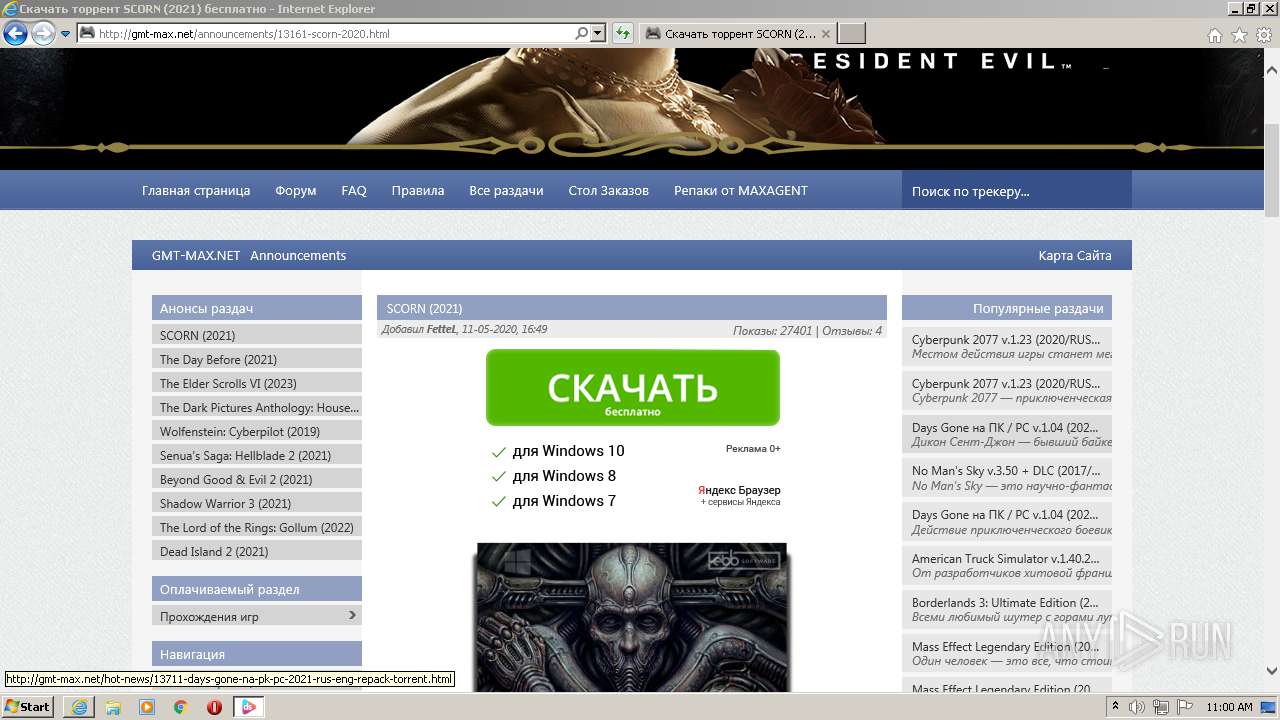The width and height of the screenshot is (1280, 720).
Task: Open the Opera taskbar icon
Action: click(x=214, y=707)
